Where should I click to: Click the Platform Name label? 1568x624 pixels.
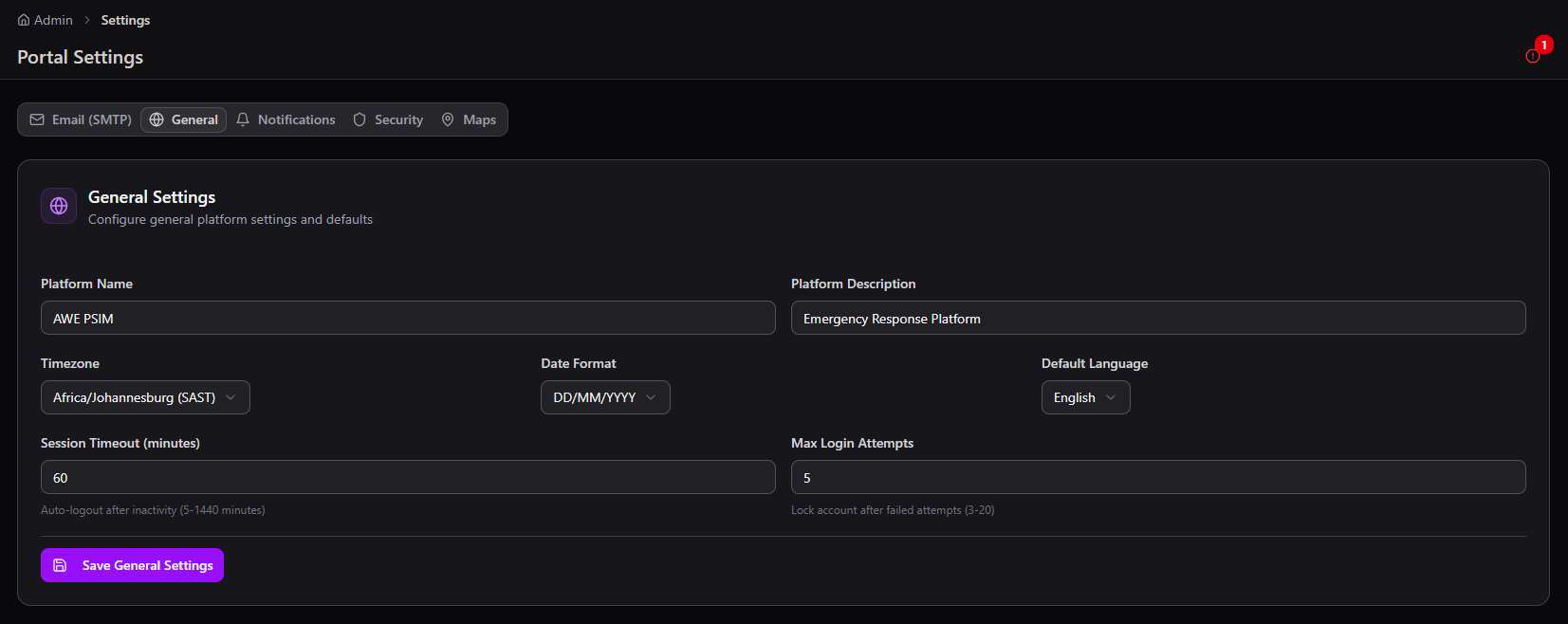(x=86, y=284)
